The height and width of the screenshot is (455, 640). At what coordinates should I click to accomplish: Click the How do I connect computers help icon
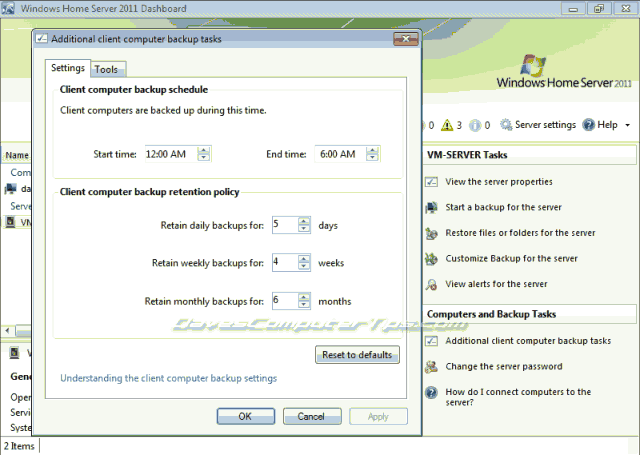pos(431,392)
